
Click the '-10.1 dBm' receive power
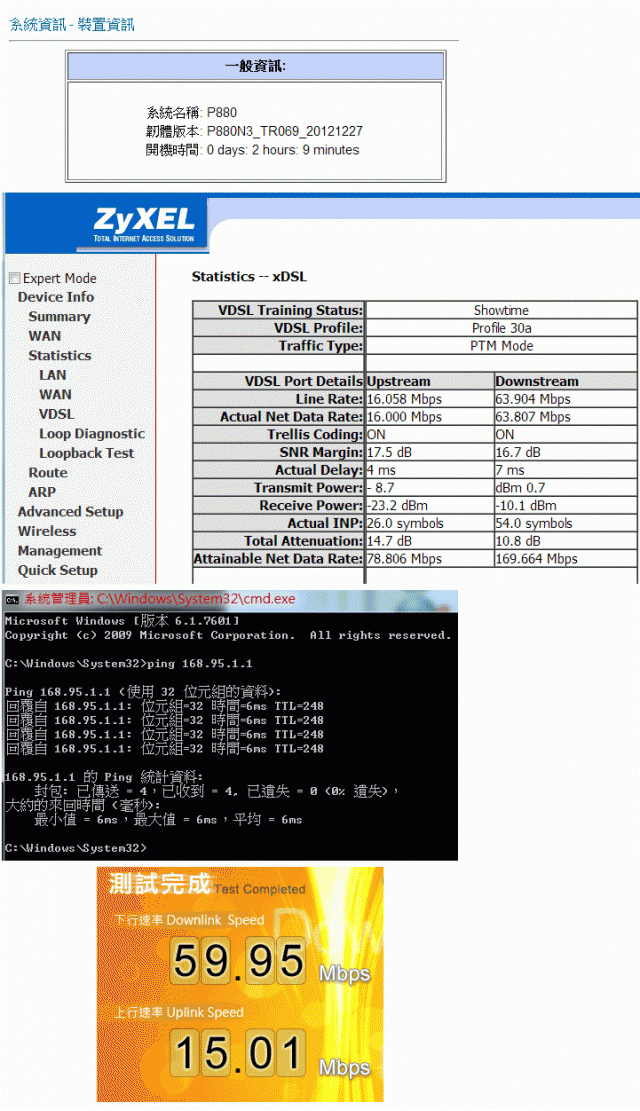tap(526, 505)
